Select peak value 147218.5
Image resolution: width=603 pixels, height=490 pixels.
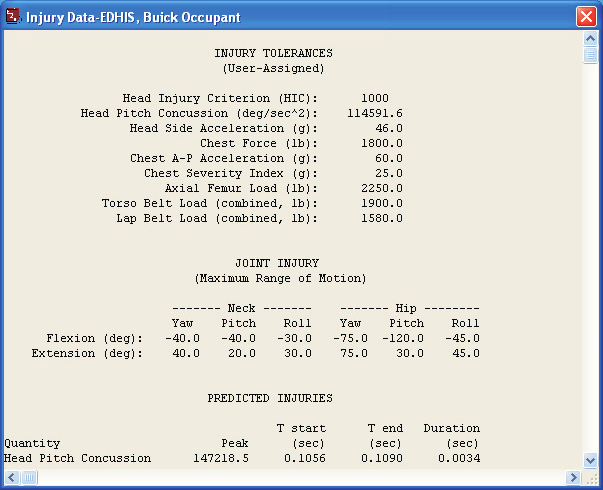pyautogui.click(x=221, y=458)
